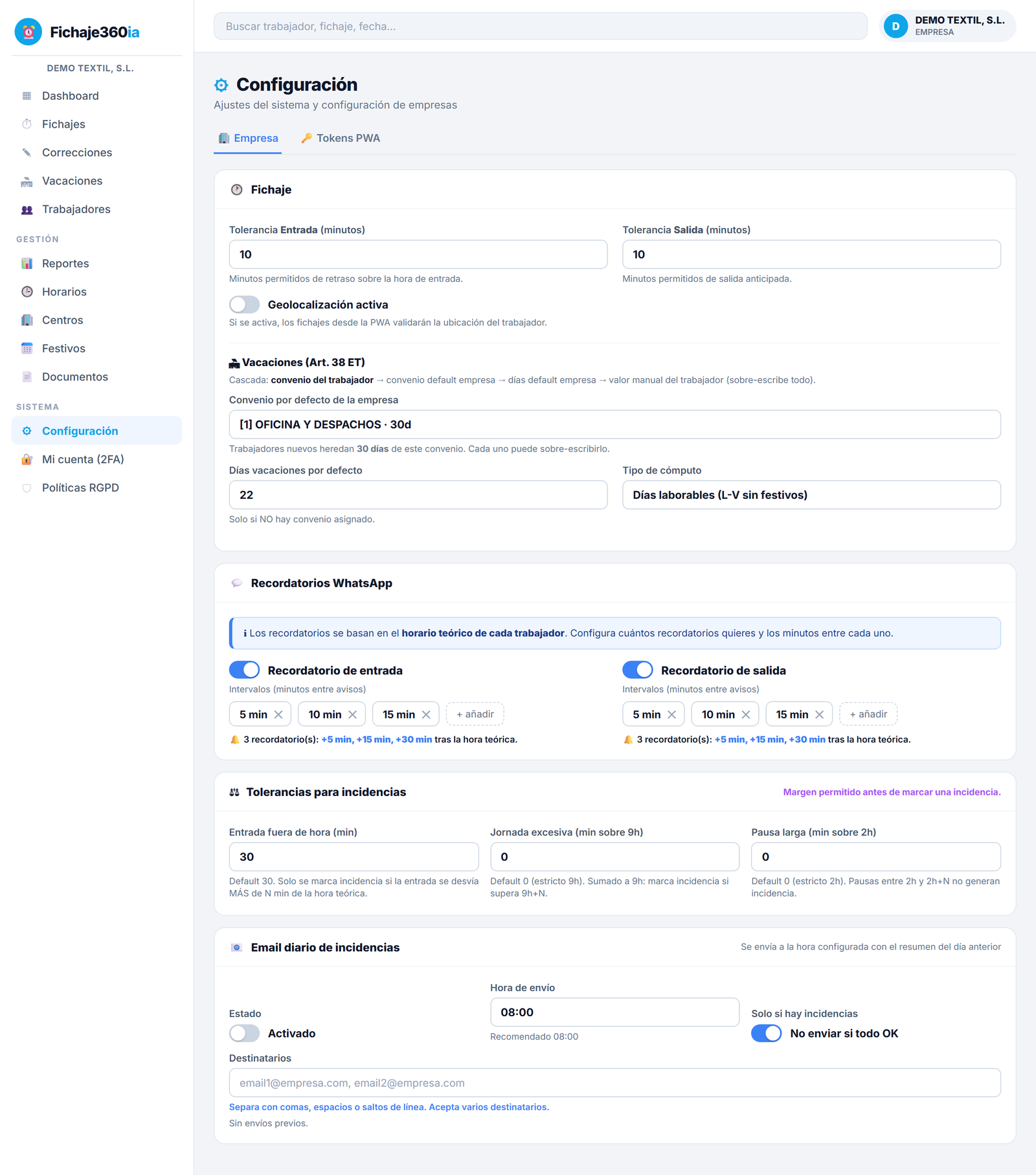Open Políticas RGPD page link
Image resolution: width=1036 pixels, height=1175 pixels.
click(96, 488)
